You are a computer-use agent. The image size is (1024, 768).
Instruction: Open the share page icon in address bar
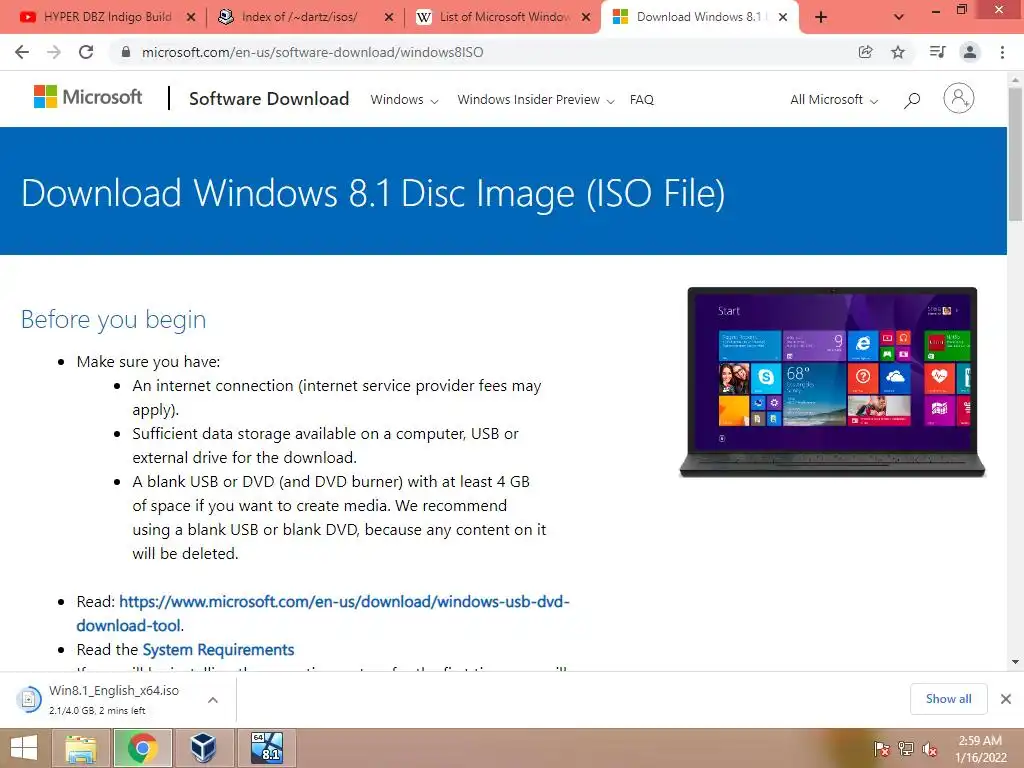click(x=865, y=52)
